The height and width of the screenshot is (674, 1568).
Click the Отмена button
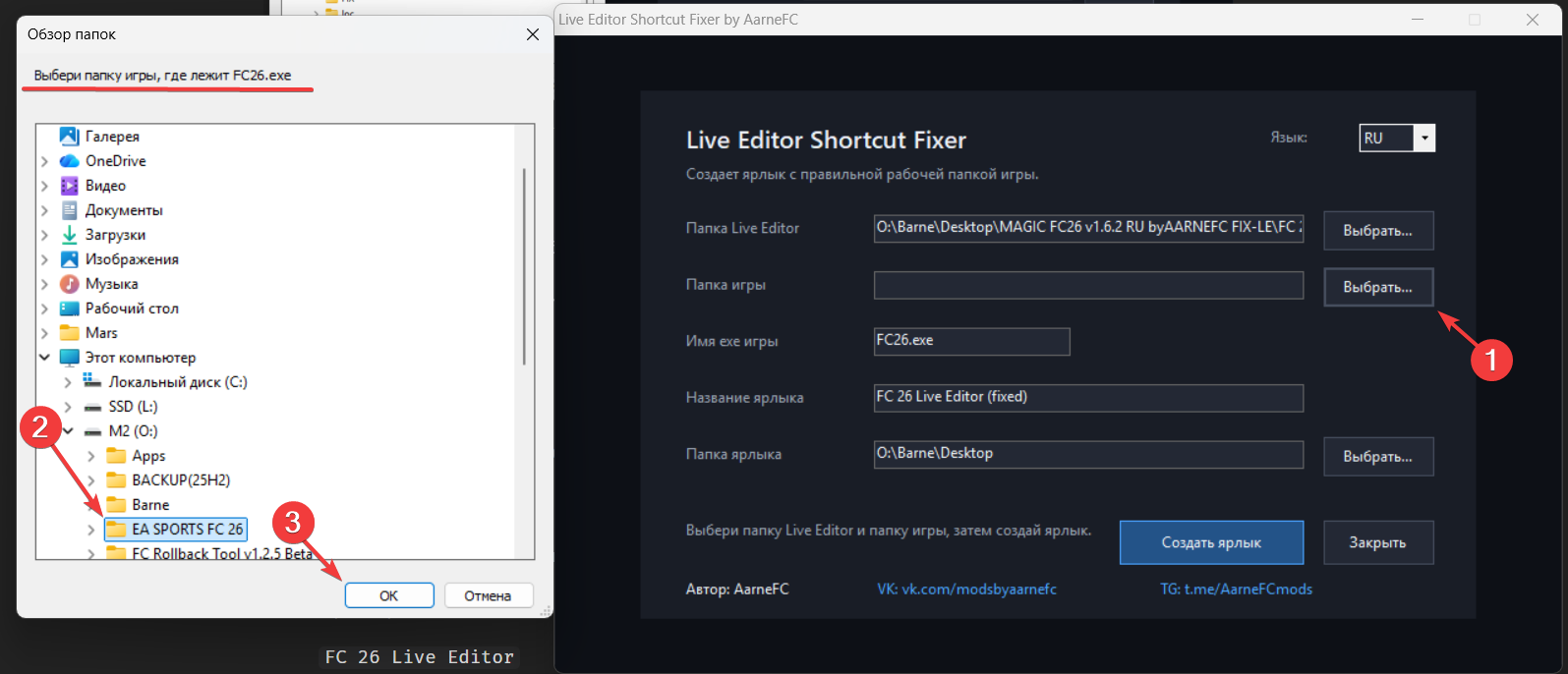click(x=488, y=595)
